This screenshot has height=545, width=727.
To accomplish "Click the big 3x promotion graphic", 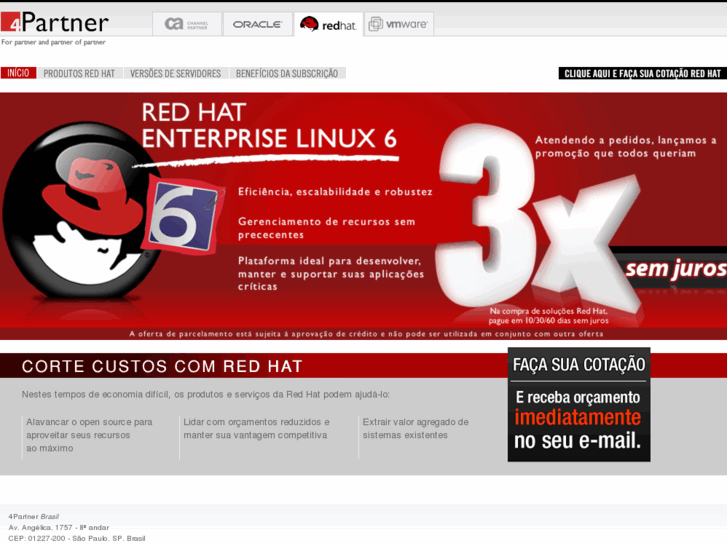I will 538,218.
